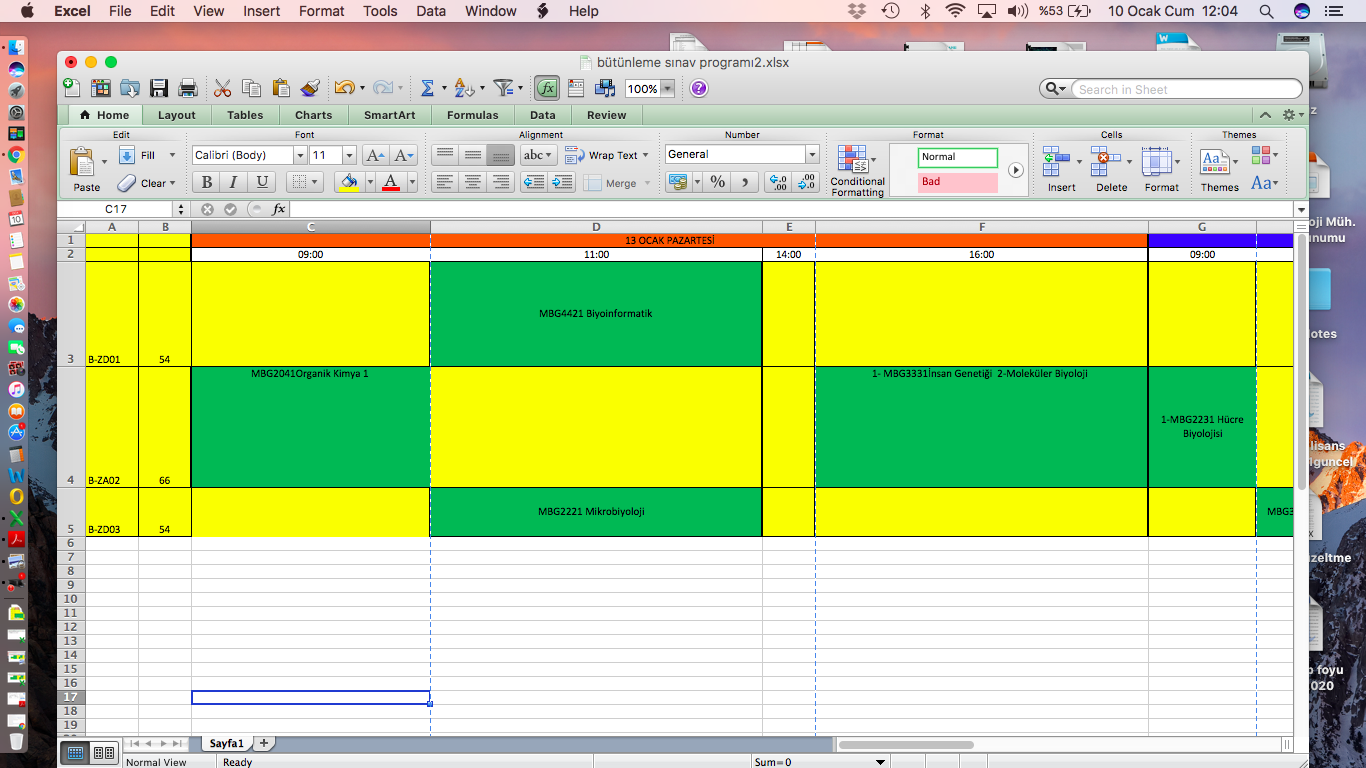
Task: Open the Help purple question icon
Action: pyautogui.click(x=699, y=88)
